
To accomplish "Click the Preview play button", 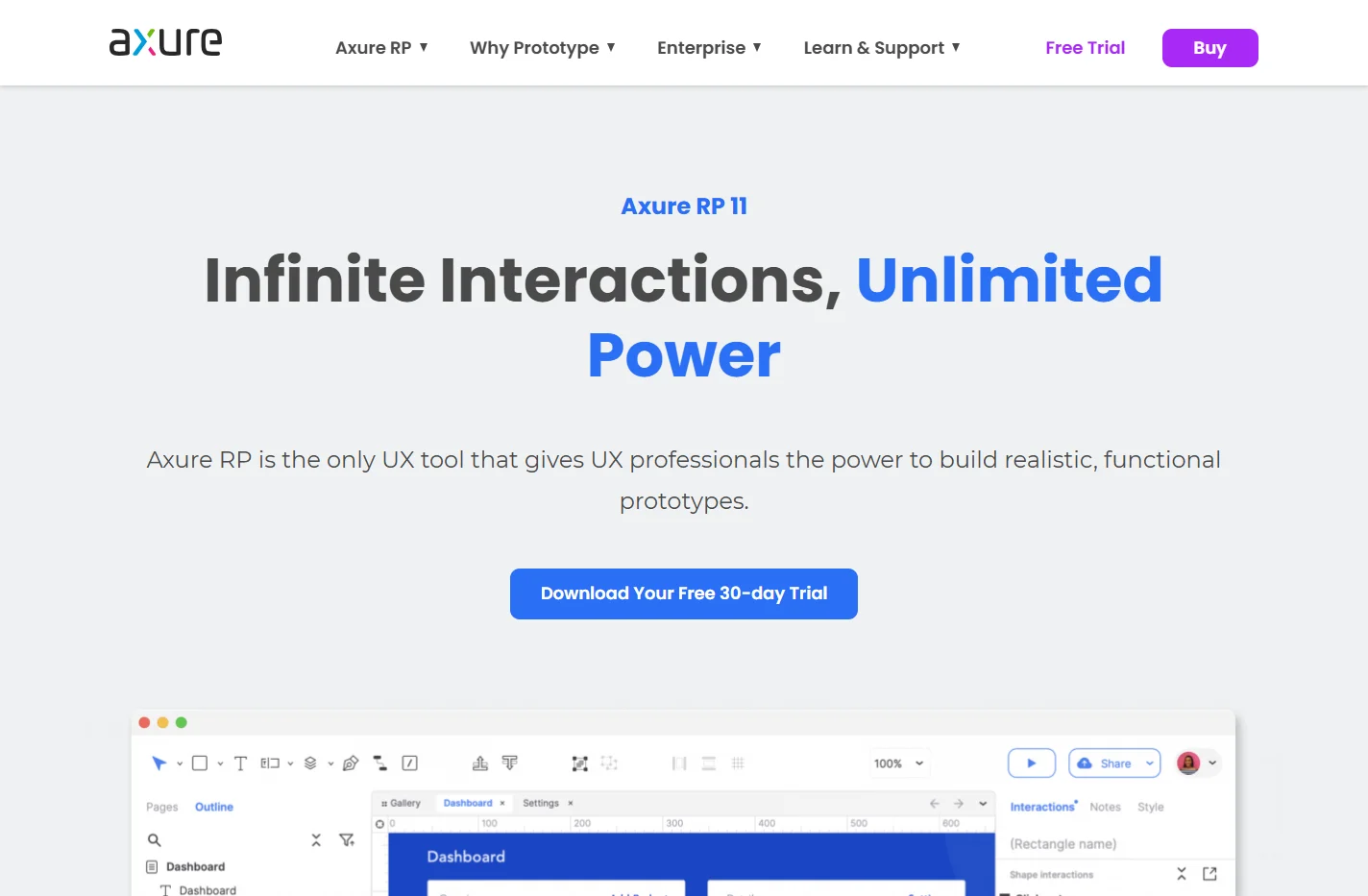I will [x=1032, y=763].
